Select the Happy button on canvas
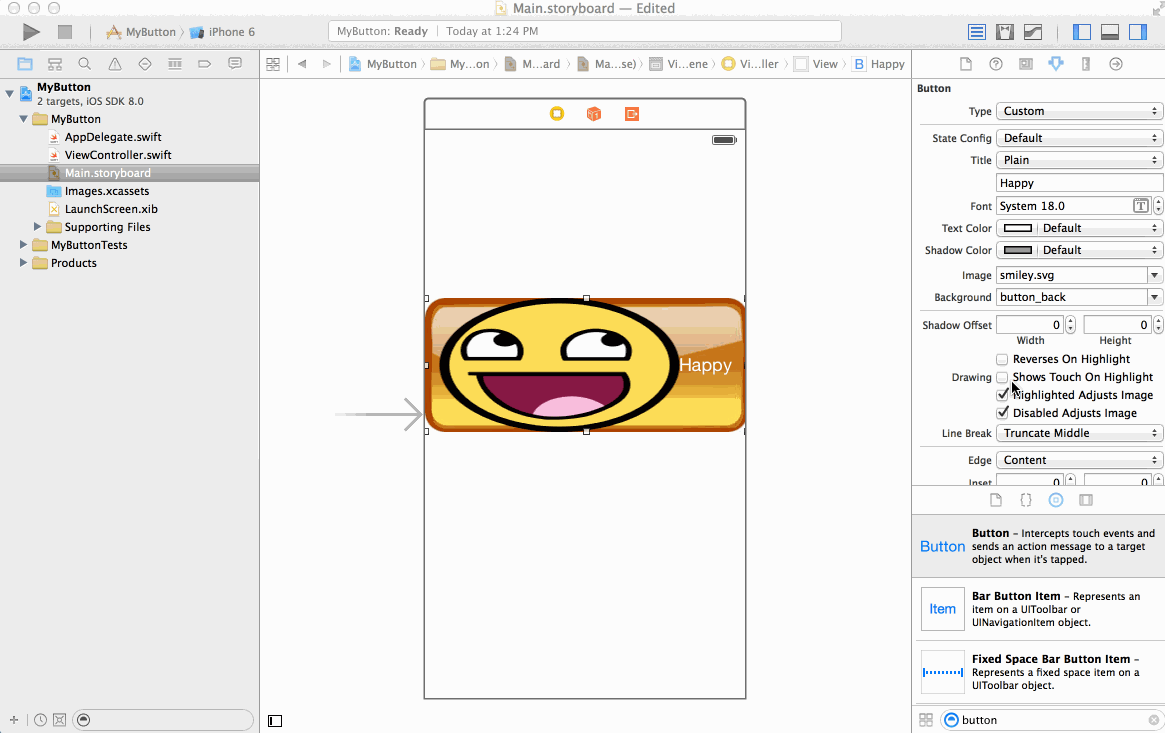Viewport: 1165px width, 733px height. coord(585,365)
